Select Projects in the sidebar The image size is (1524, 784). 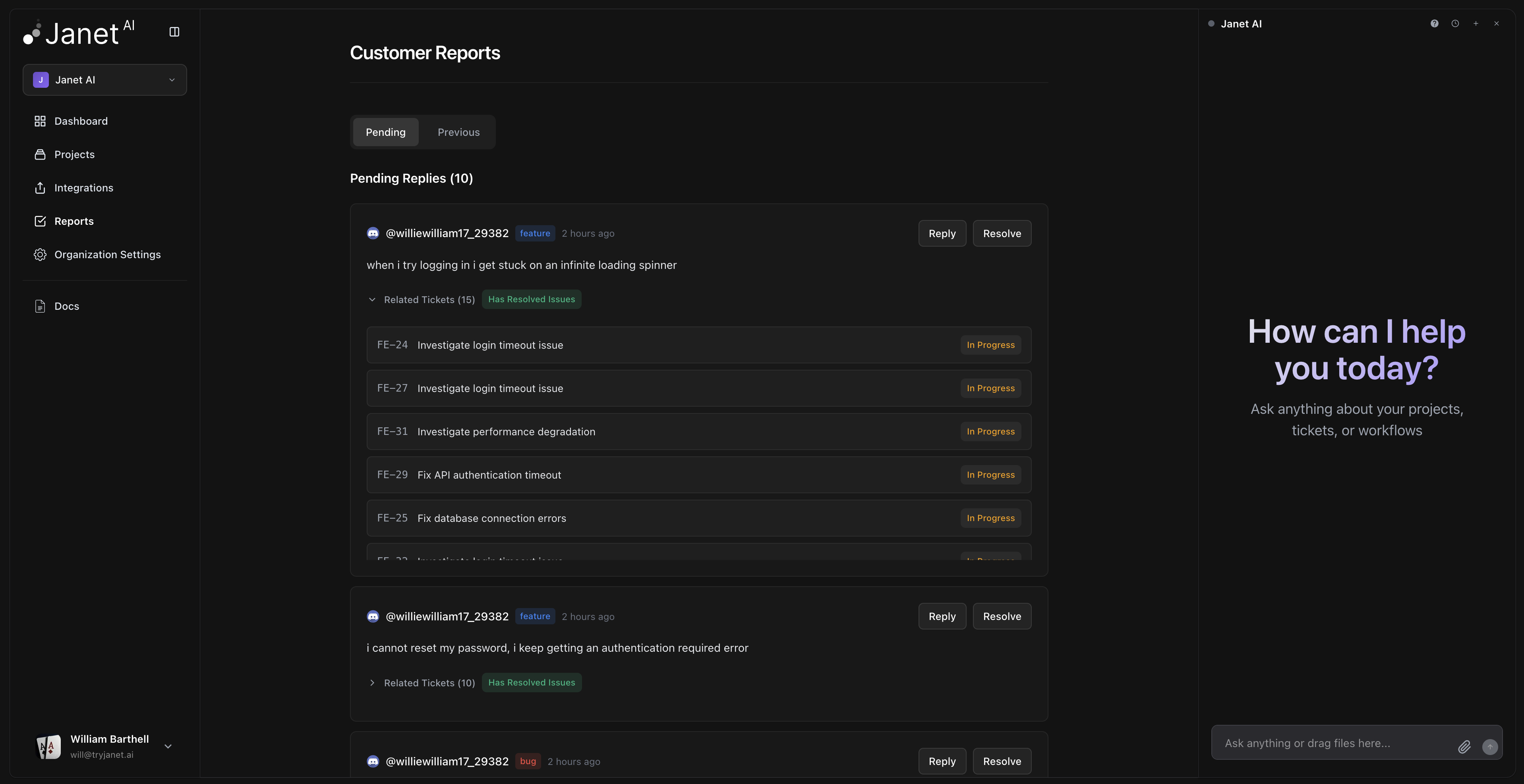74,154
